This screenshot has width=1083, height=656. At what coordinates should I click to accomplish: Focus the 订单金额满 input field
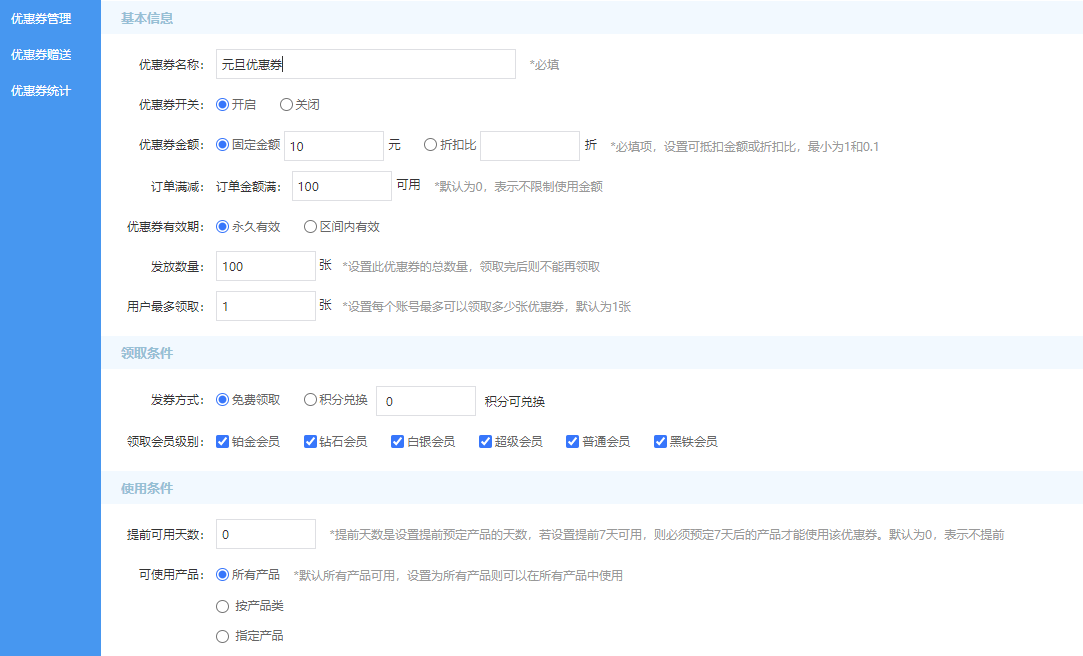click(341, 186)
